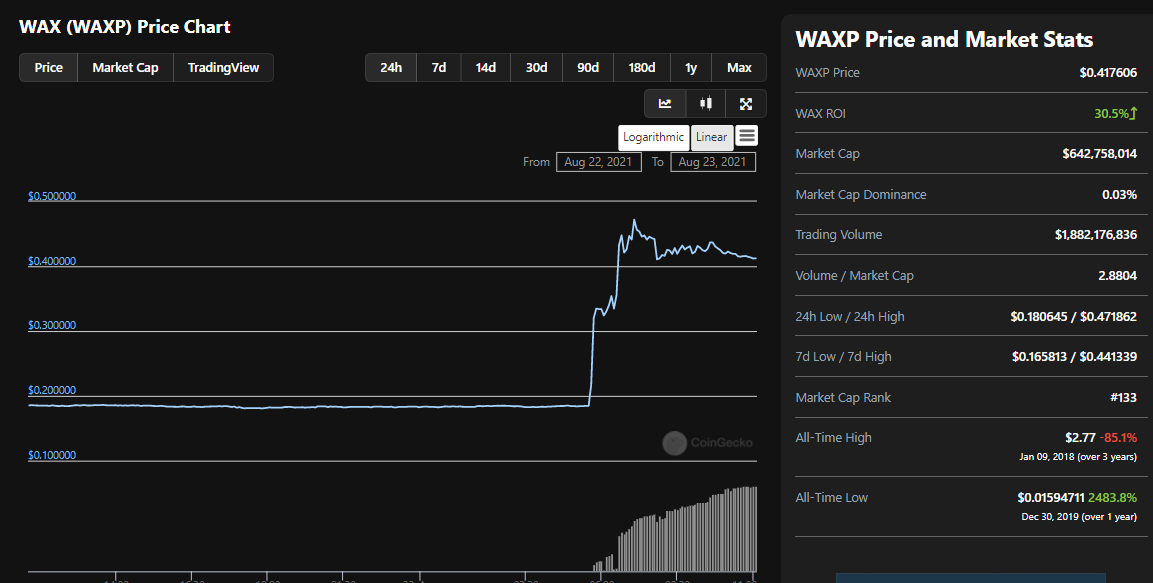Viewport: 1153px width, 583px height.
Task: Click WAXP Price value $0.417606
Action: pos(1108,73)
